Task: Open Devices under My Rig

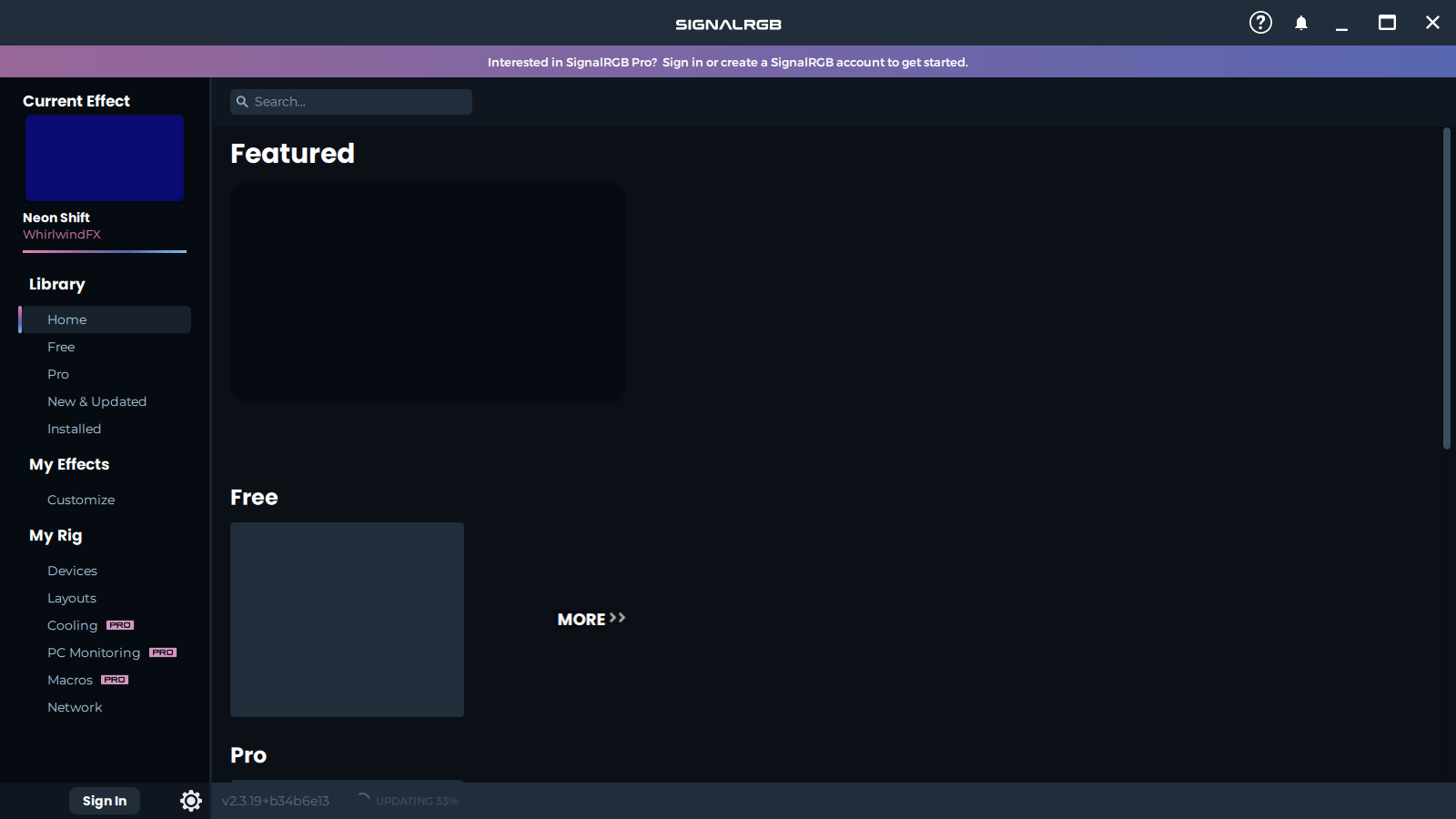Action: pyautogui.click(x=72, y=571)
